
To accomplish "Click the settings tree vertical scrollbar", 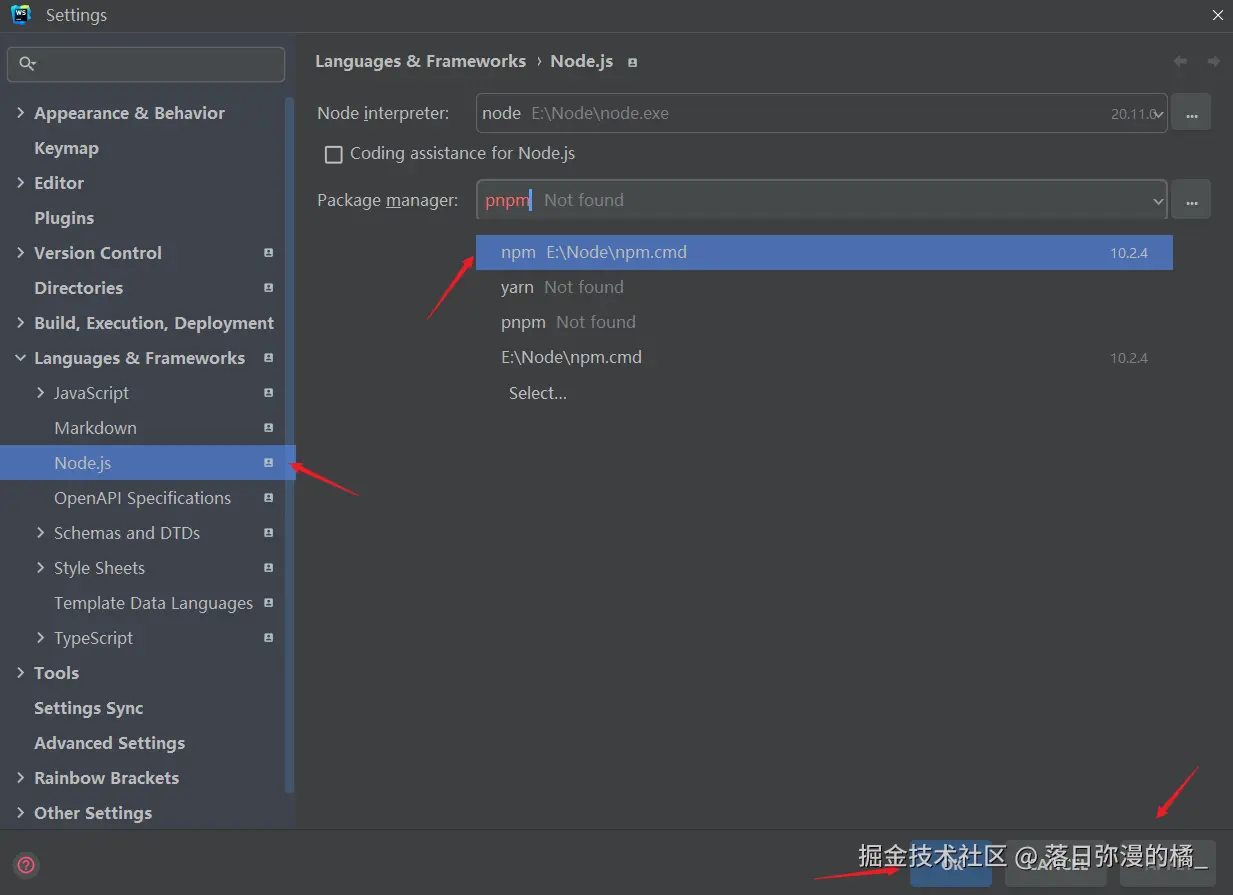I will (x=290, y=445).
